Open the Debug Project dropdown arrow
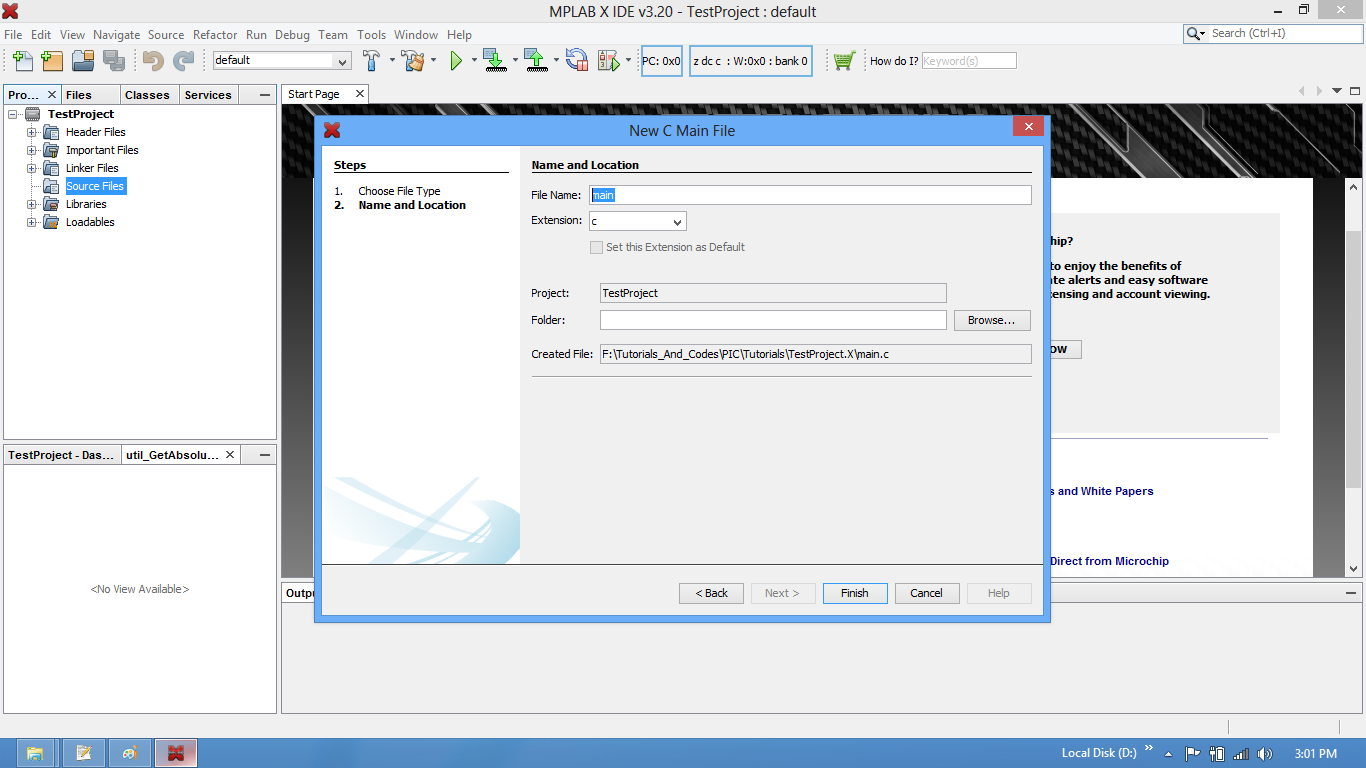 click(x=628, y=61)
